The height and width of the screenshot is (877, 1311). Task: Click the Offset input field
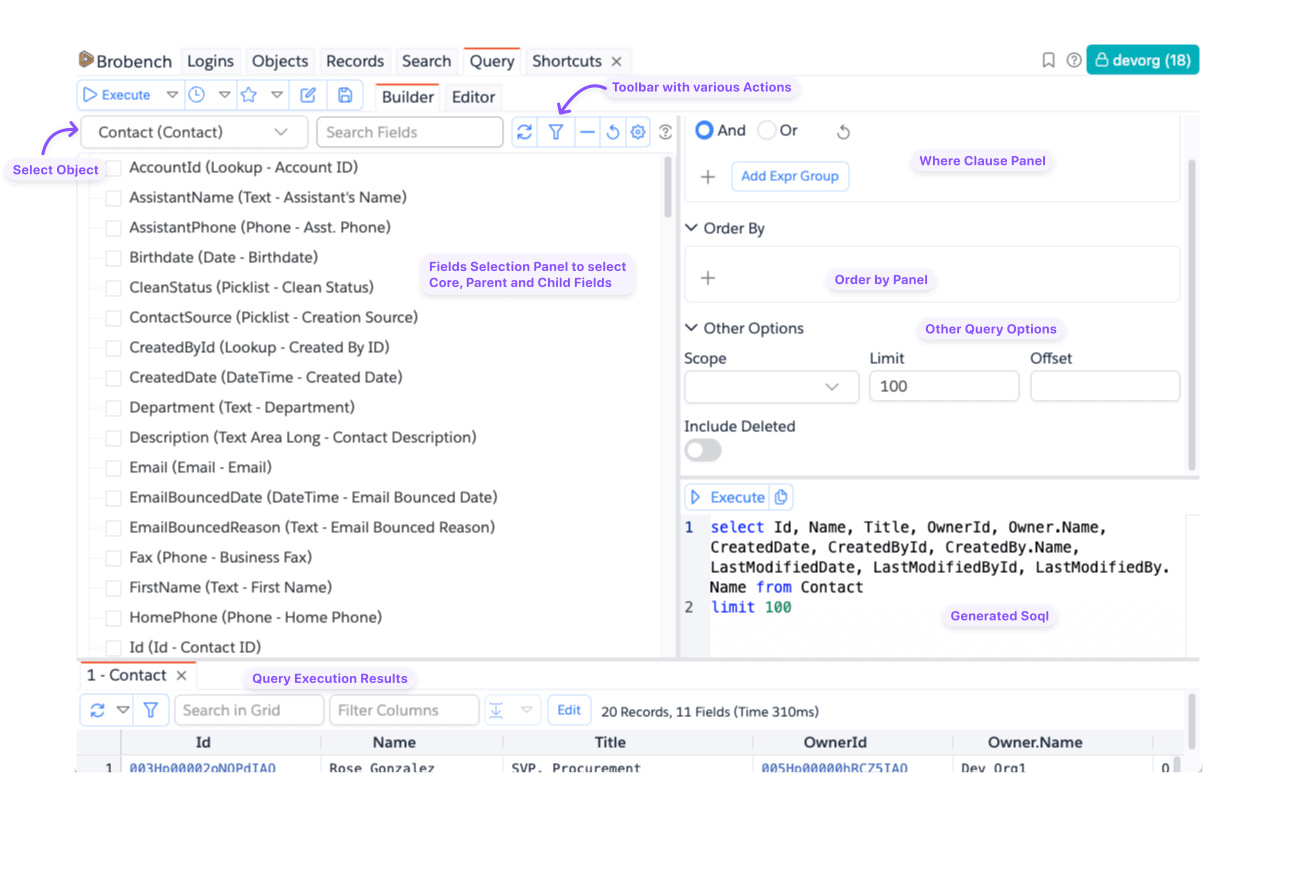pyautogui.click(x=1105, y=386)
